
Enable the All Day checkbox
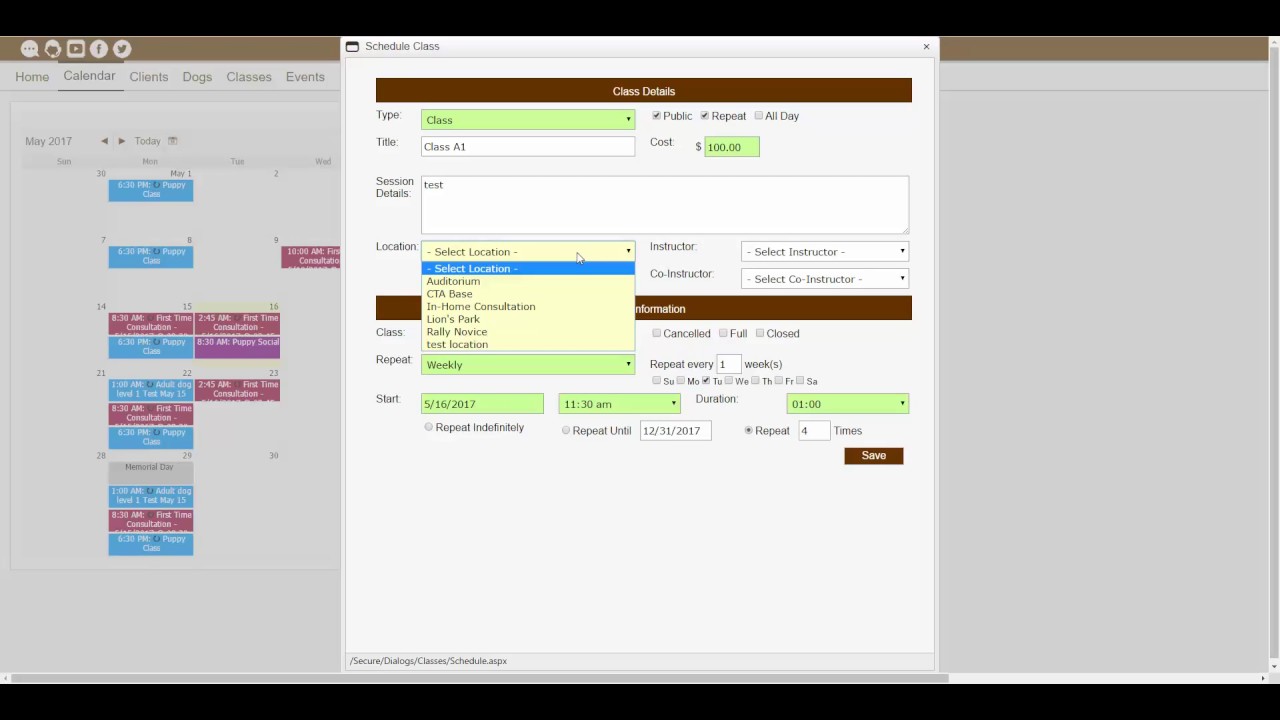(x=758, y=116)
